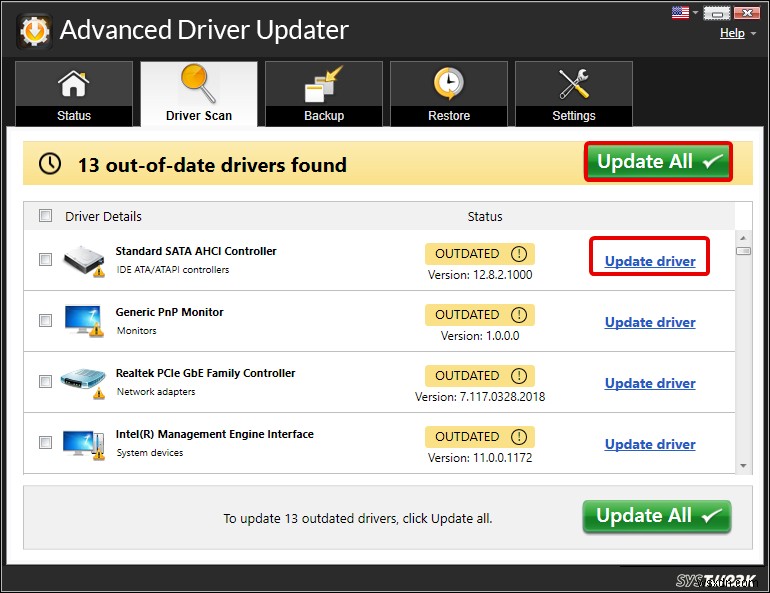770x593 pixels.
Task: Open the Backup tab
Action: (324, 94)
